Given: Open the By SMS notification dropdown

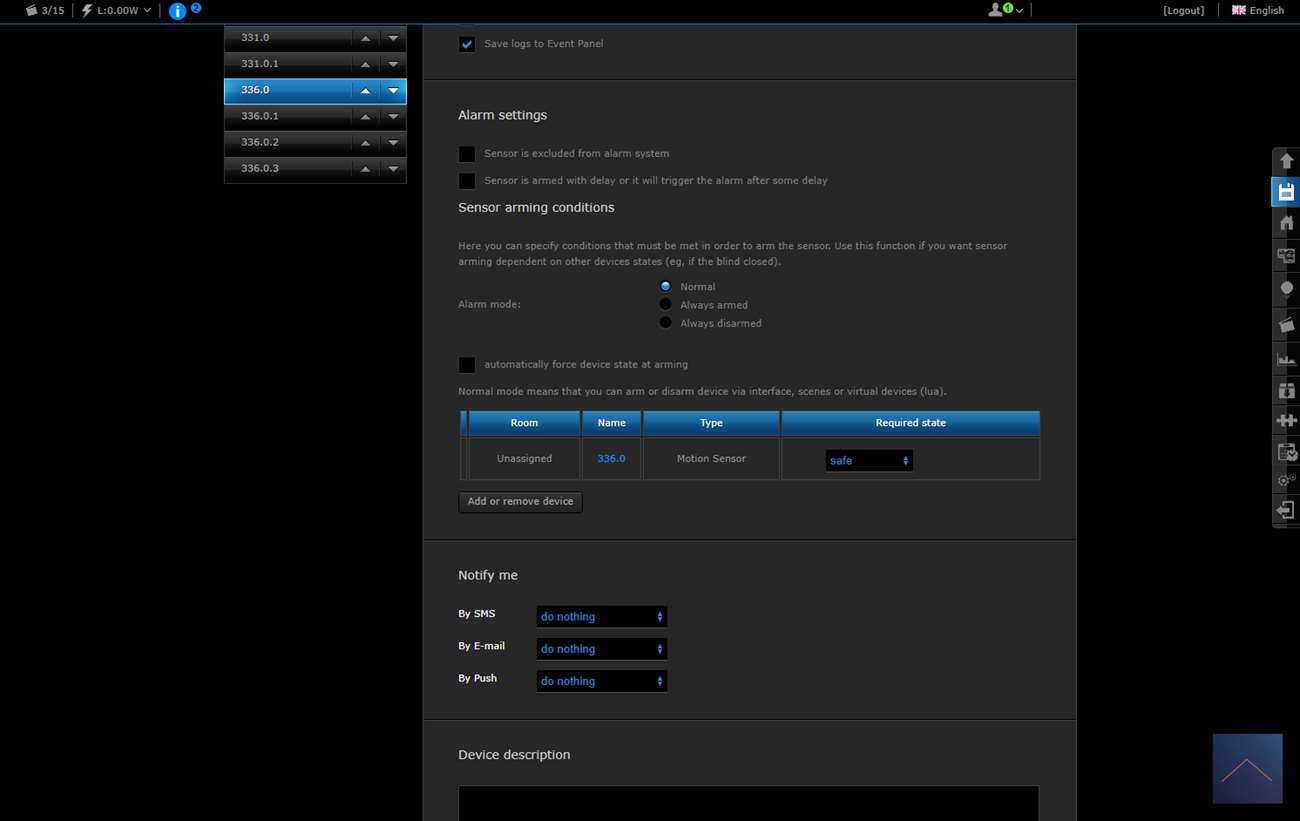Looking at the screenshot, I should pos(601,617).
